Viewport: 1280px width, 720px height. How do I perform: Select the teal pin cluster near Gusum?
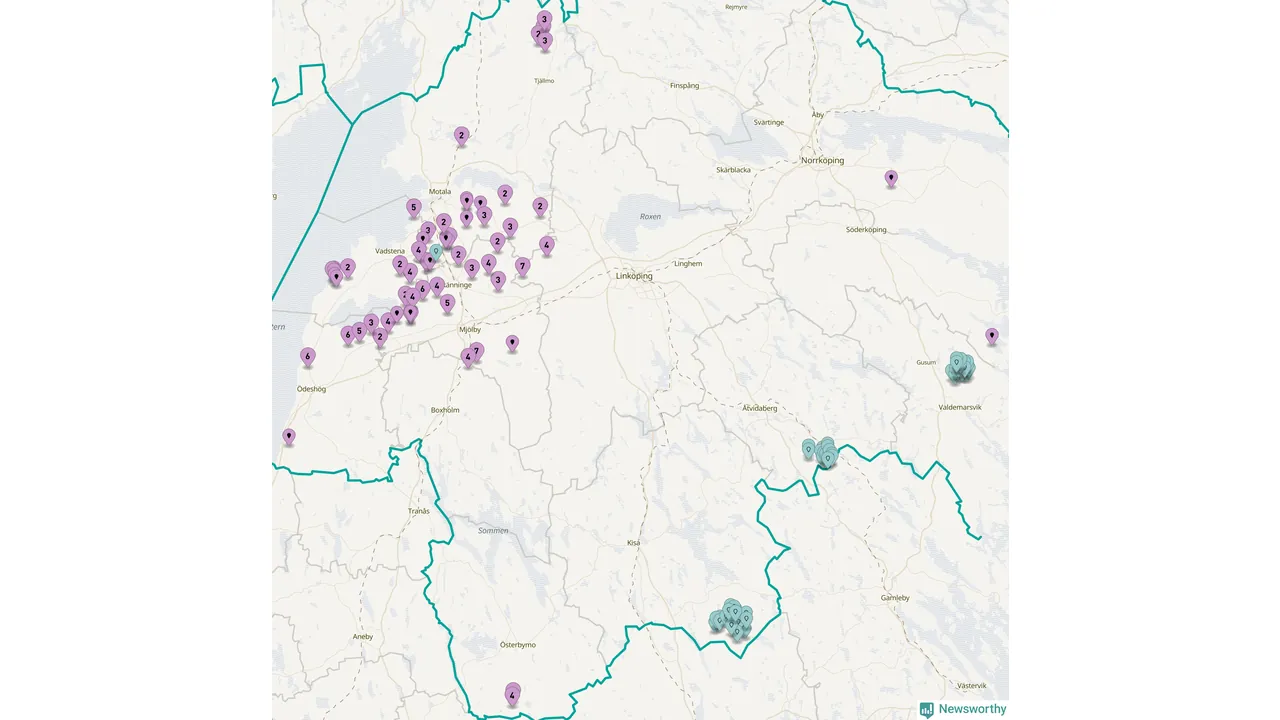(x=960, y=368)
